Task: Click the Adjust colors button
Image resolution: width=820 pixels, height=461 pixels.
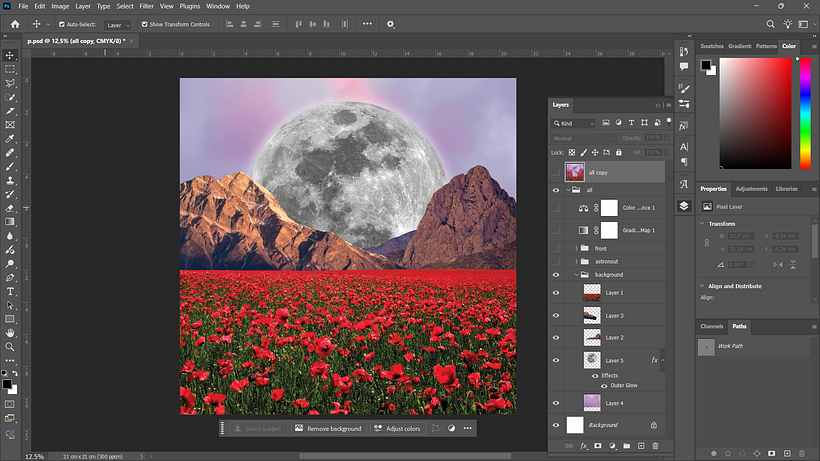Action: click(x=397, y=429)
